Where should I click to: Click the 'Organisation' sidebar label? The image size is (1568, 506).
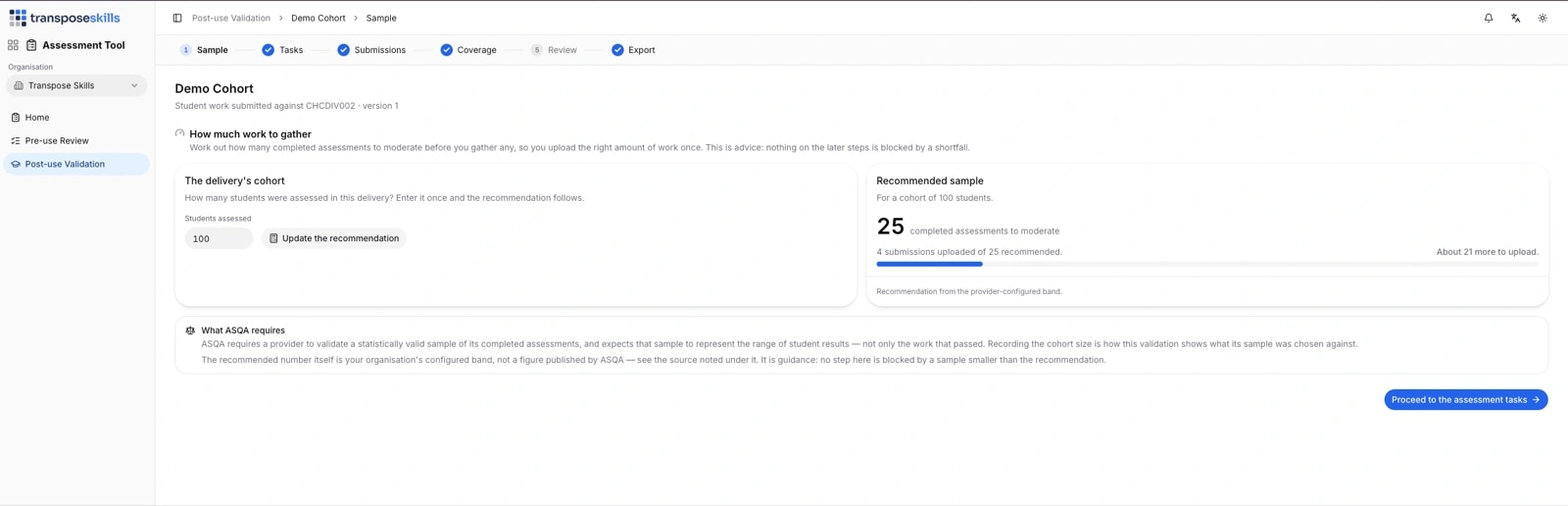[30, 67]
